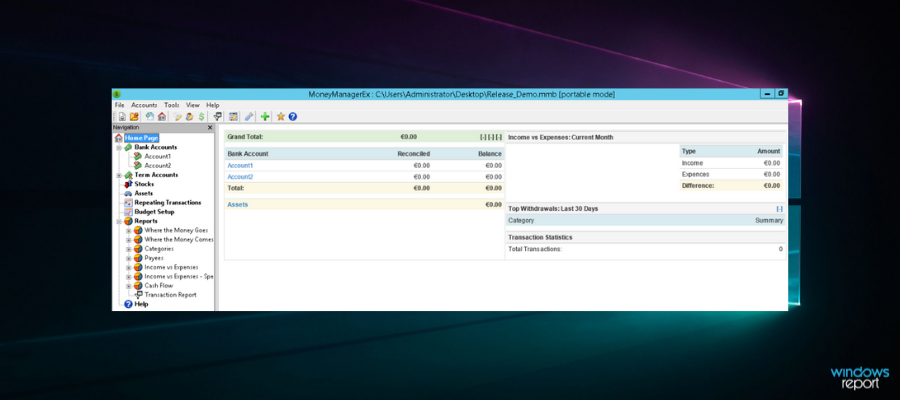Select Account1 in the navigation tree

157,156
